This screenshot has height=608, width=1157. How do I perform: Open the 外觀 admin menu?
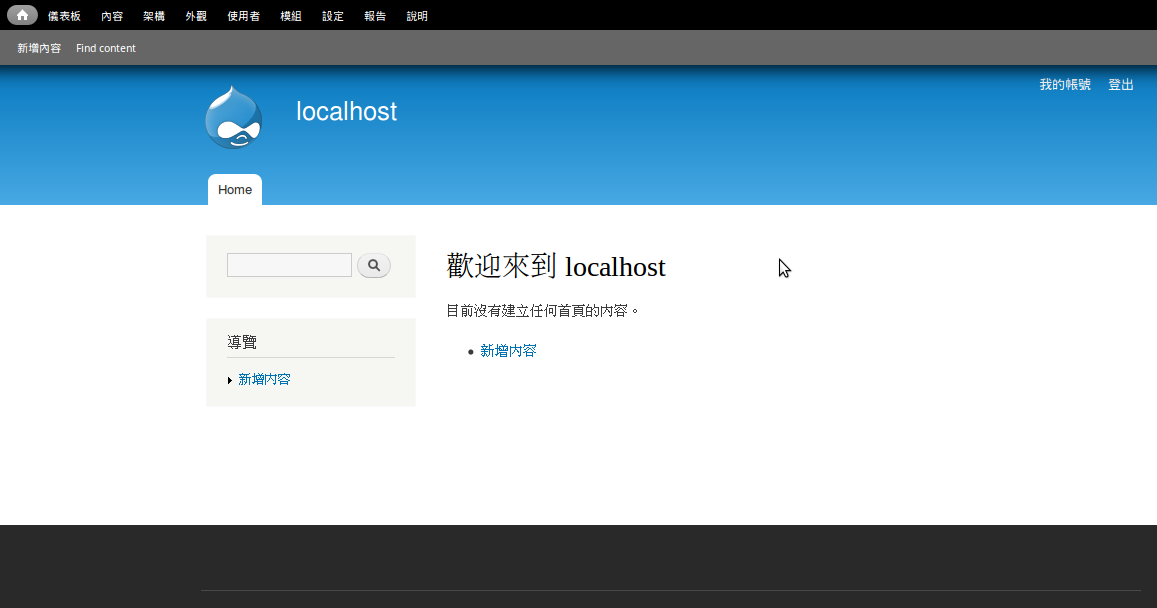[x=196, y=15]
